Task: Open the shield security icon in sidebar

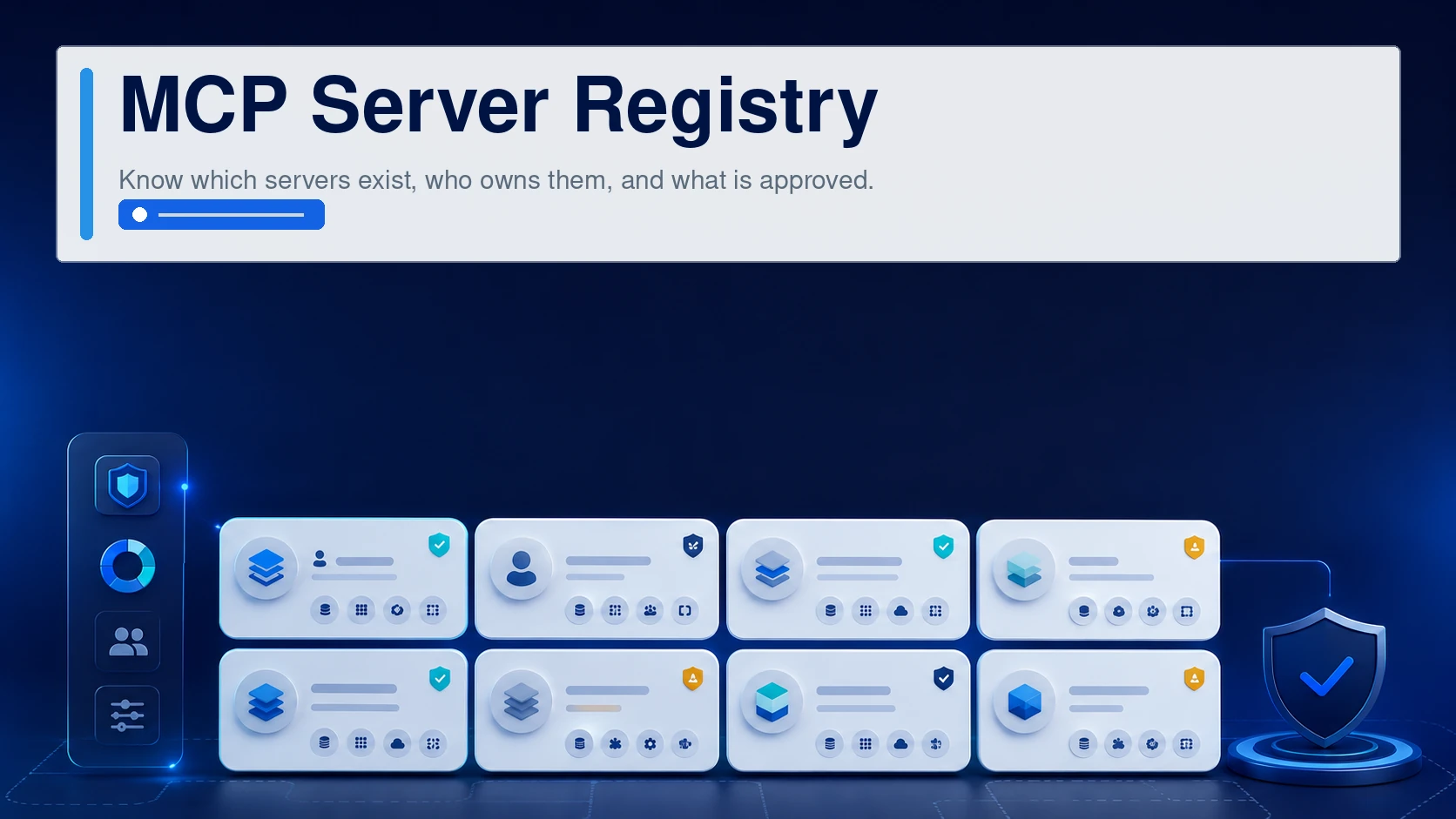Action: (x=127, y=485)
